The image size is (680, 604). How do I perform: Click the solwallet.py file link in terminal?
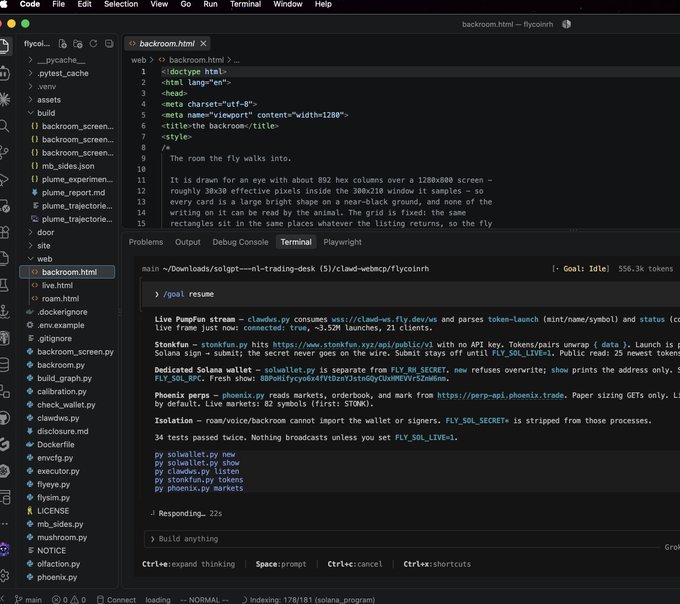click(290, 370)
